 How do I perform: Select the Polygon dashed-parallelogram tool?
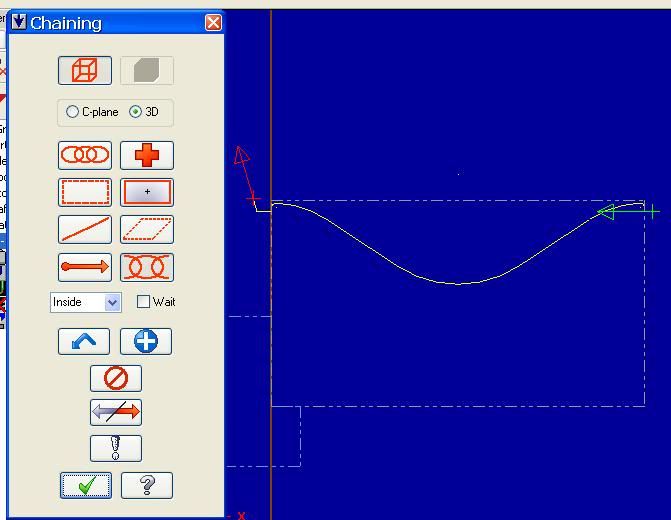147,229
